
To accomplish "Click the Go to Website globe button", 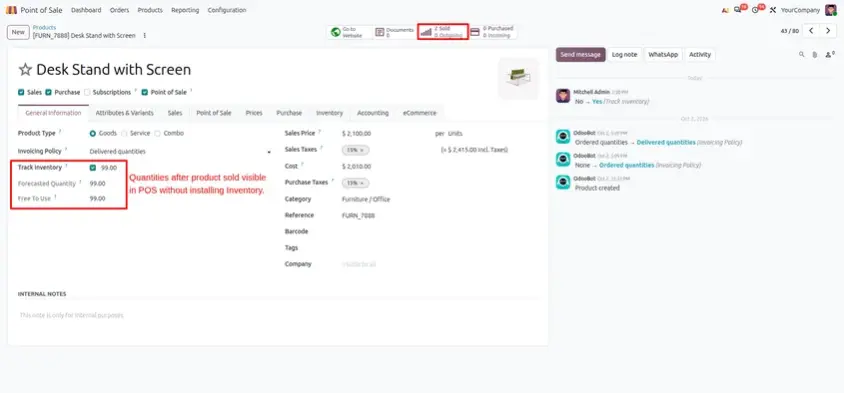I will pos(350,32).
